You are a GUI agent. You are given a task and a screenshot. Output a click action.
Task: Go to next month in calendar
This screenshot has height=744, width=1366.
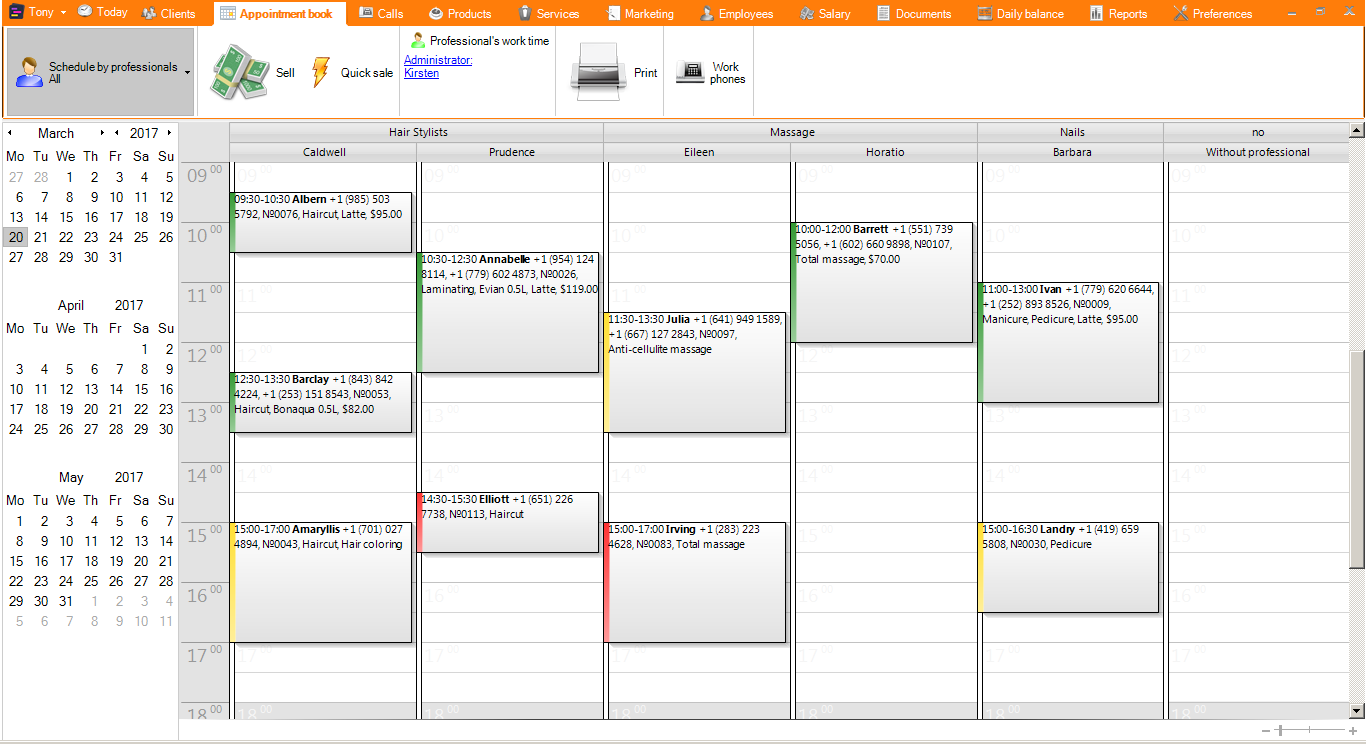pos(102,133)
